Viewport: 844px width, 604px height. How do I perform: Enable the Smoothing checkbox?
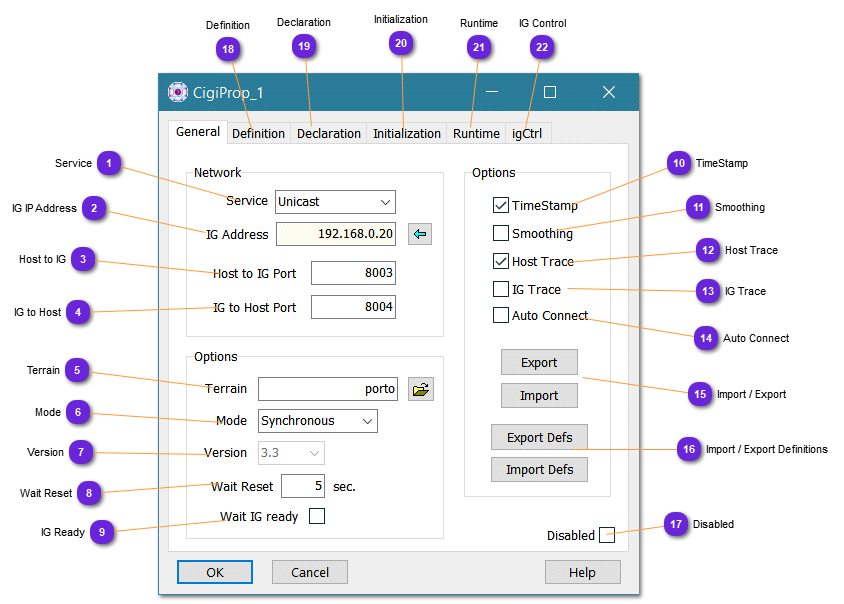[x=501, y=234]
